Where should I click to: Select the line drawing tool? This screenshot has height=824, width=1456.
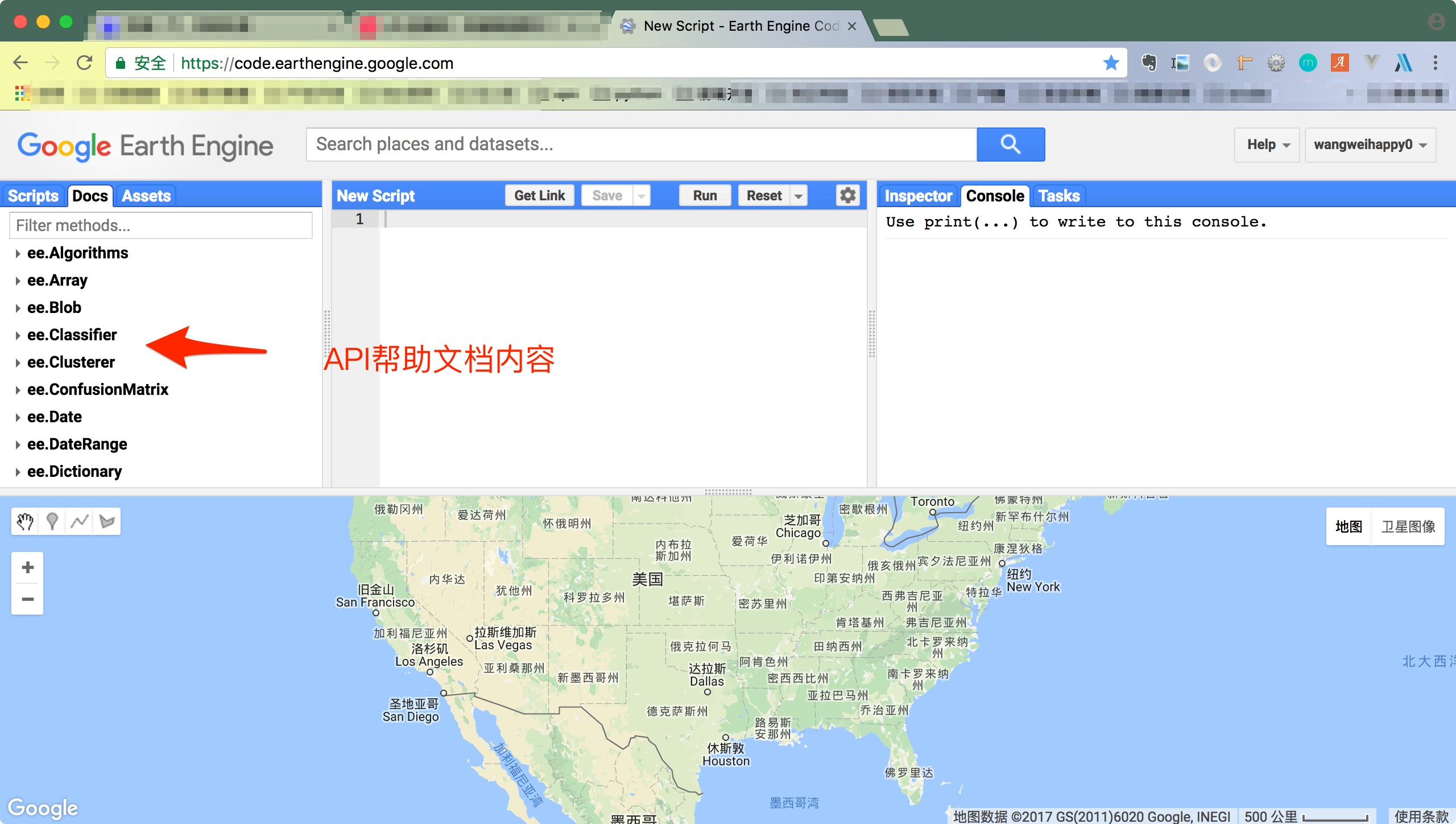click(79, 521)
